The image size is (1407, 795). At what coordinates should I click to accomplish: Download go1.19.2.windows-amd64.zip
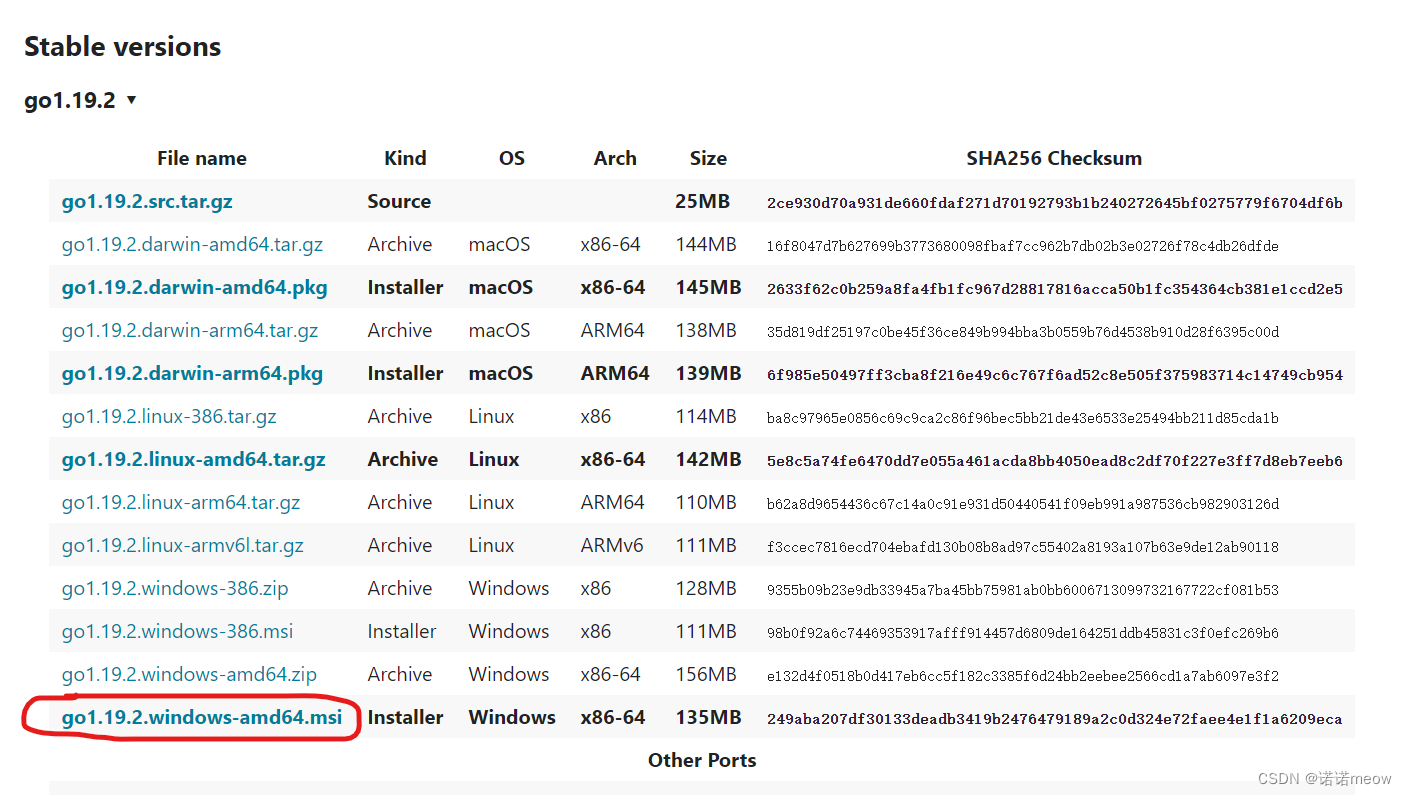pos(189,674)
